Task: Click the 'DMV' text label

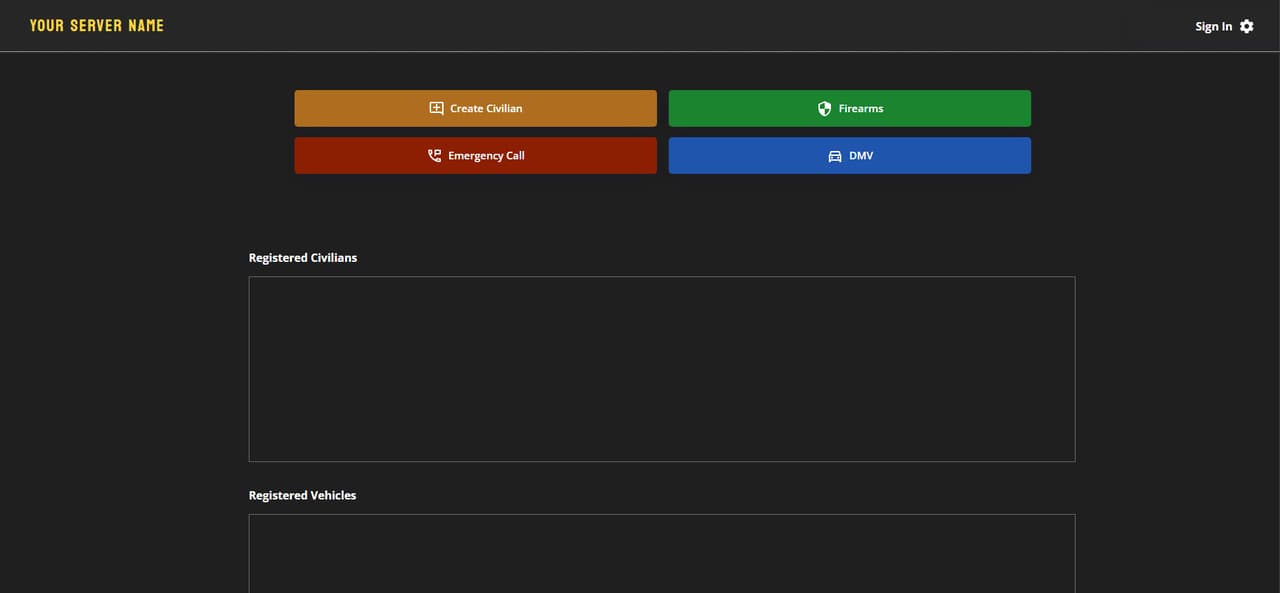Action: click(x=861, y=155)
